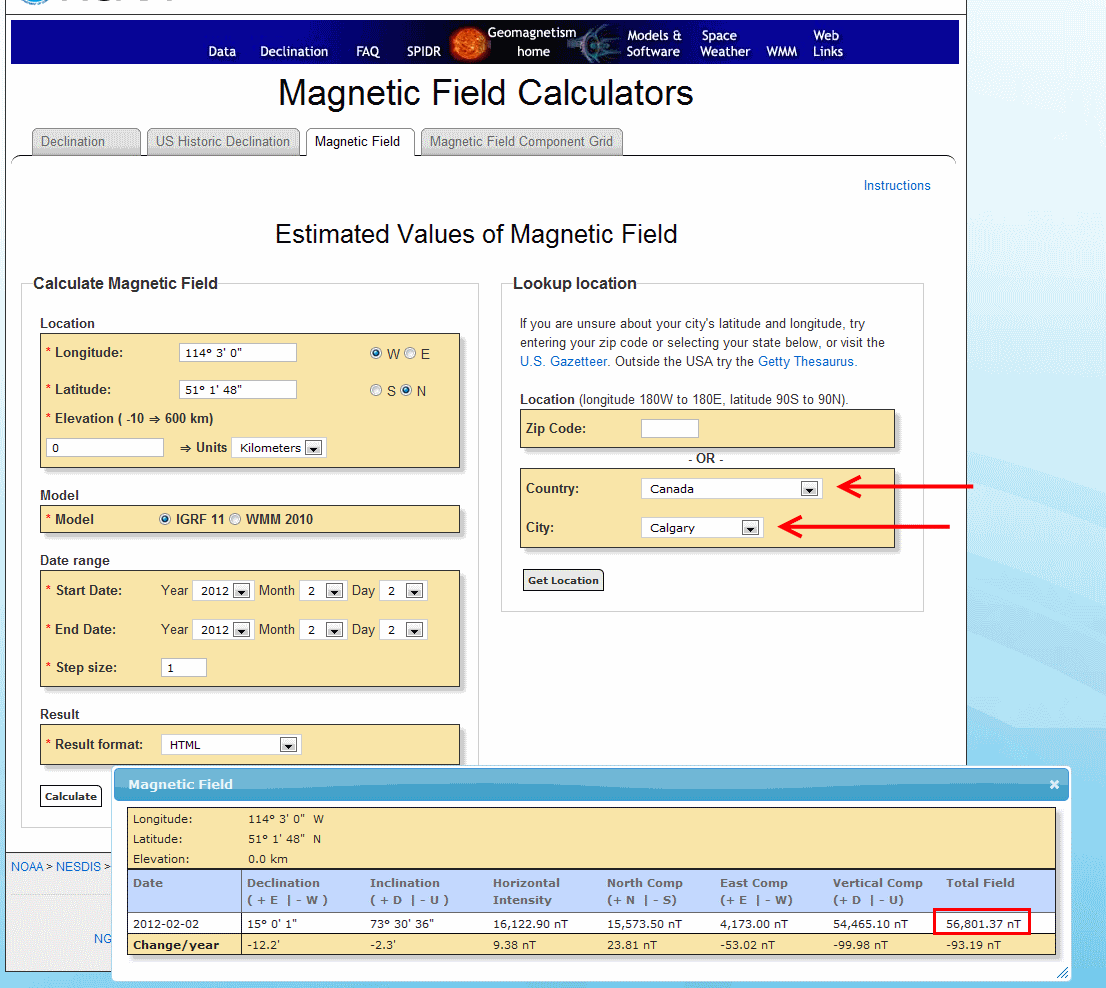Click the Latitude input field

[x=238, y=389]
